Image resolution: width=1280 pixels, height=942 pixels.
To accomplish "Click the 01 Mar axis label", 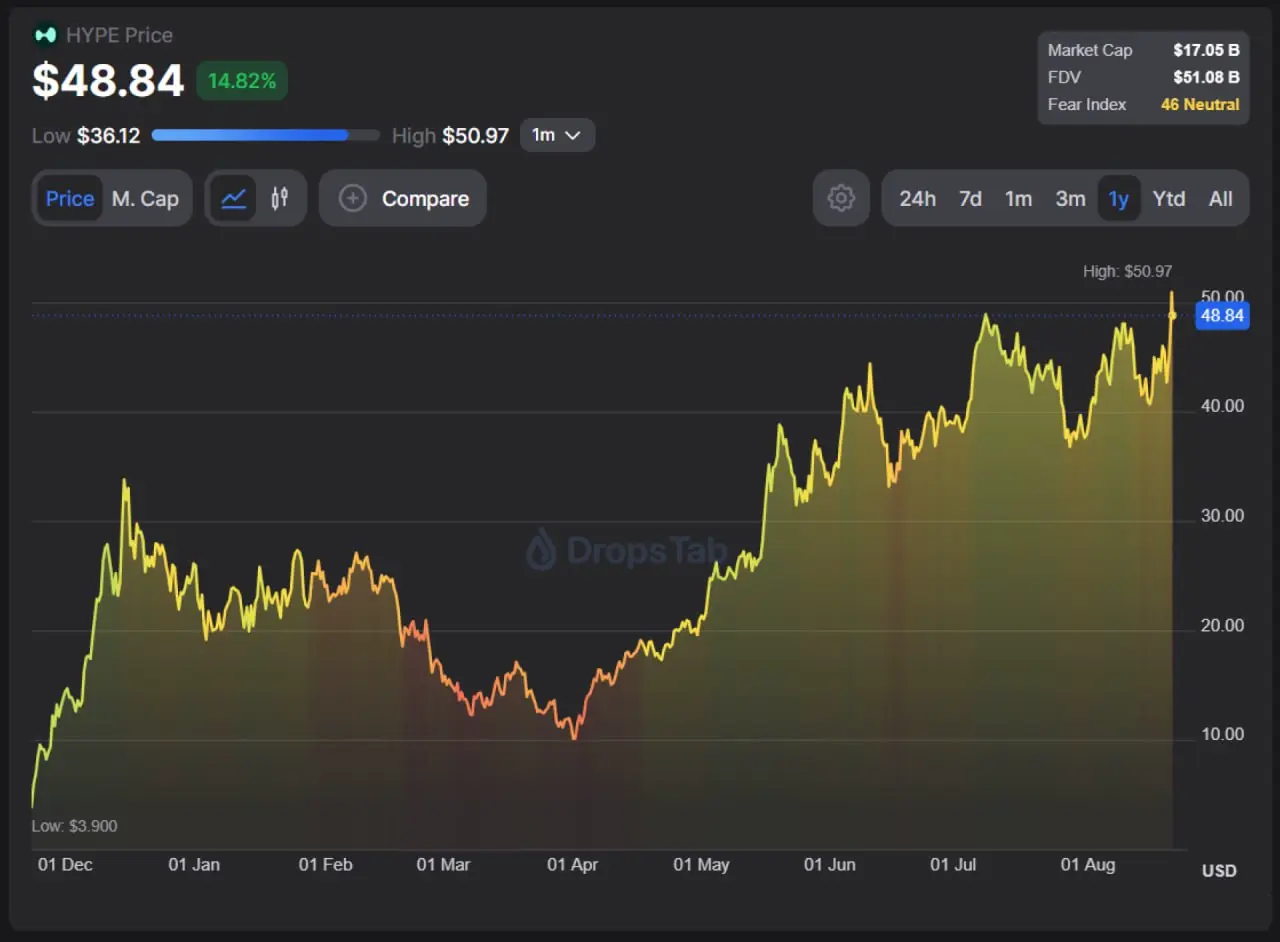I will pyautogui.click(x=443, y=865).
